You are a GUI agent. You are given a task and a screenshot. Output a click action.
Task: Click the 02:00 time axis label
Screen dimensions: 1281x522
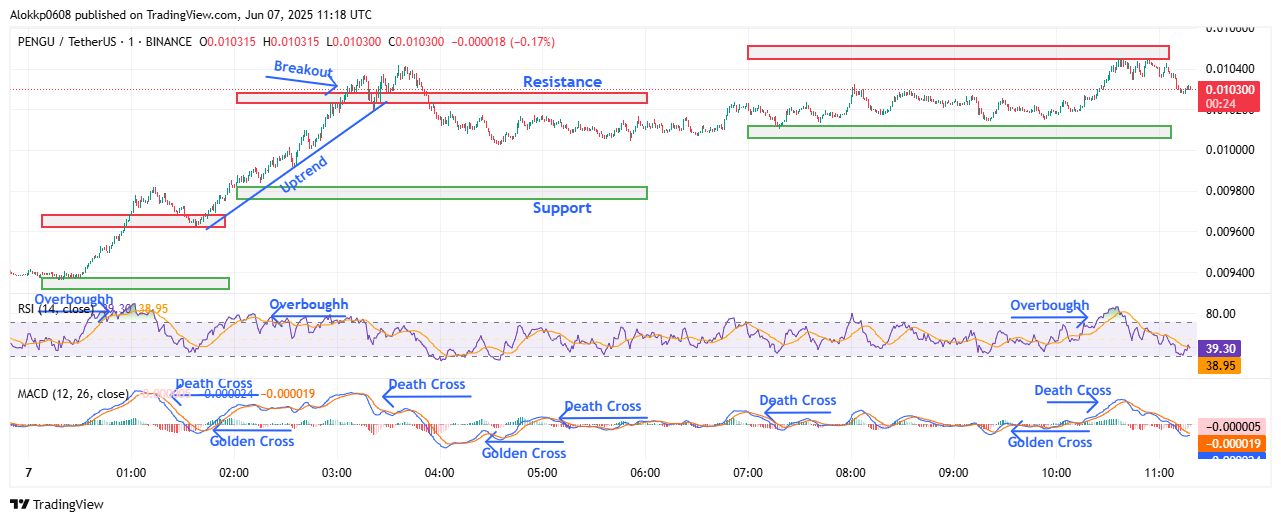click(234, 473)
